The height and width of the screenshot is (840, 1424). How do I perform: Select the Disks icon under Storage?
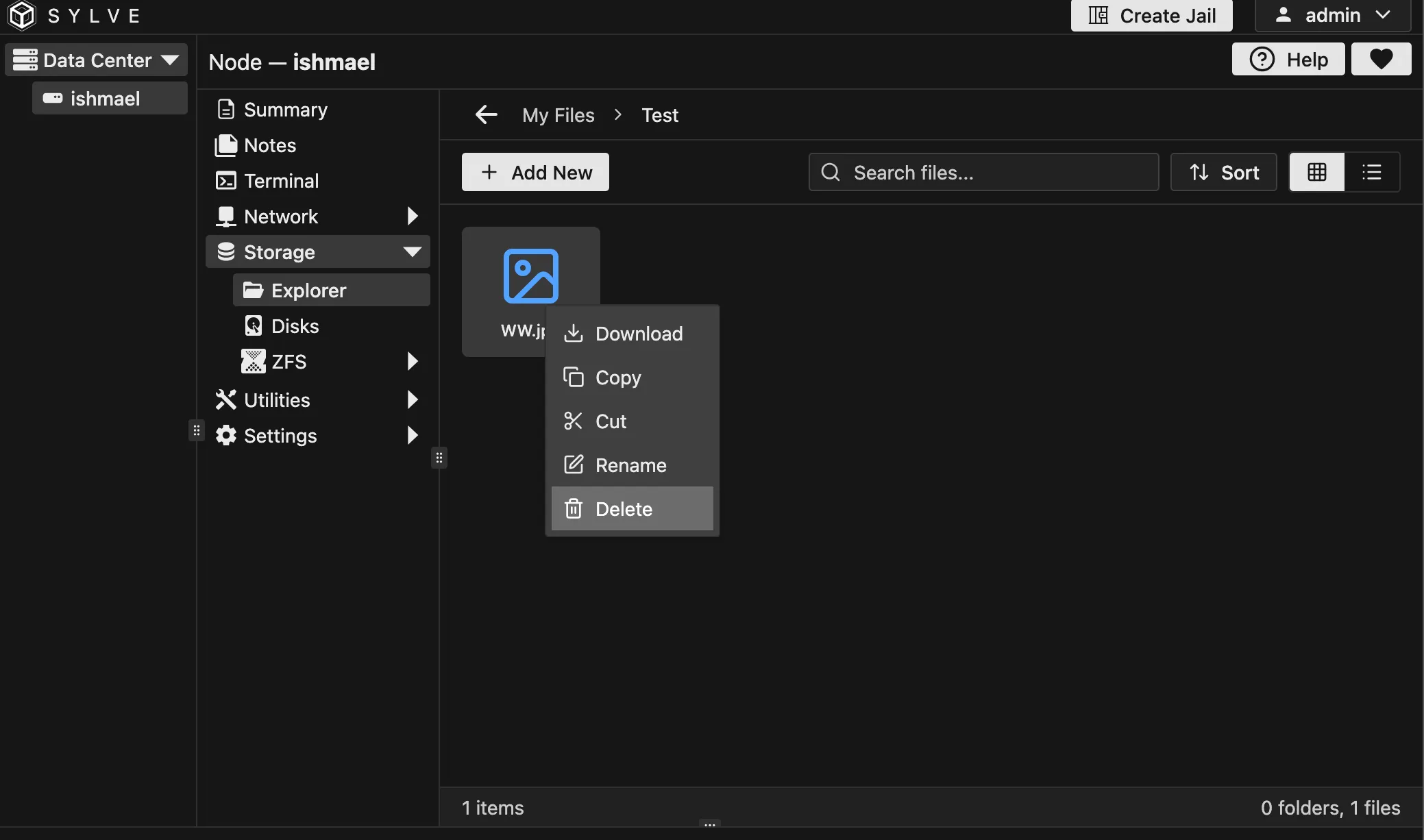[x=254, y=325]
